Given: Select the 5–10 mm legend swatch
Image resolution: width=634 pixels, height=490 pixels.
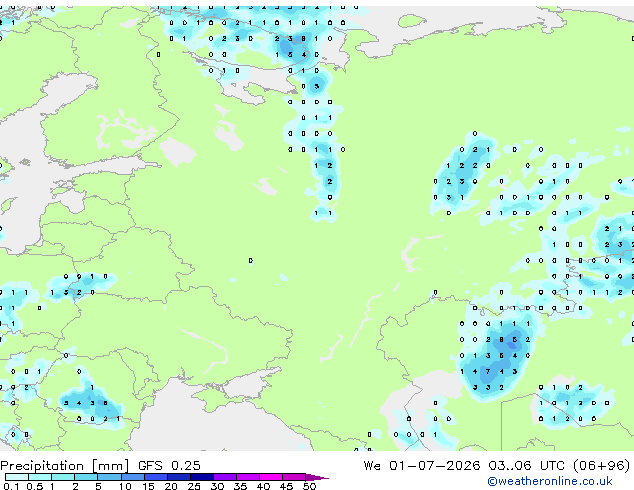Looking at the screenshot, I should click(109, 477).
